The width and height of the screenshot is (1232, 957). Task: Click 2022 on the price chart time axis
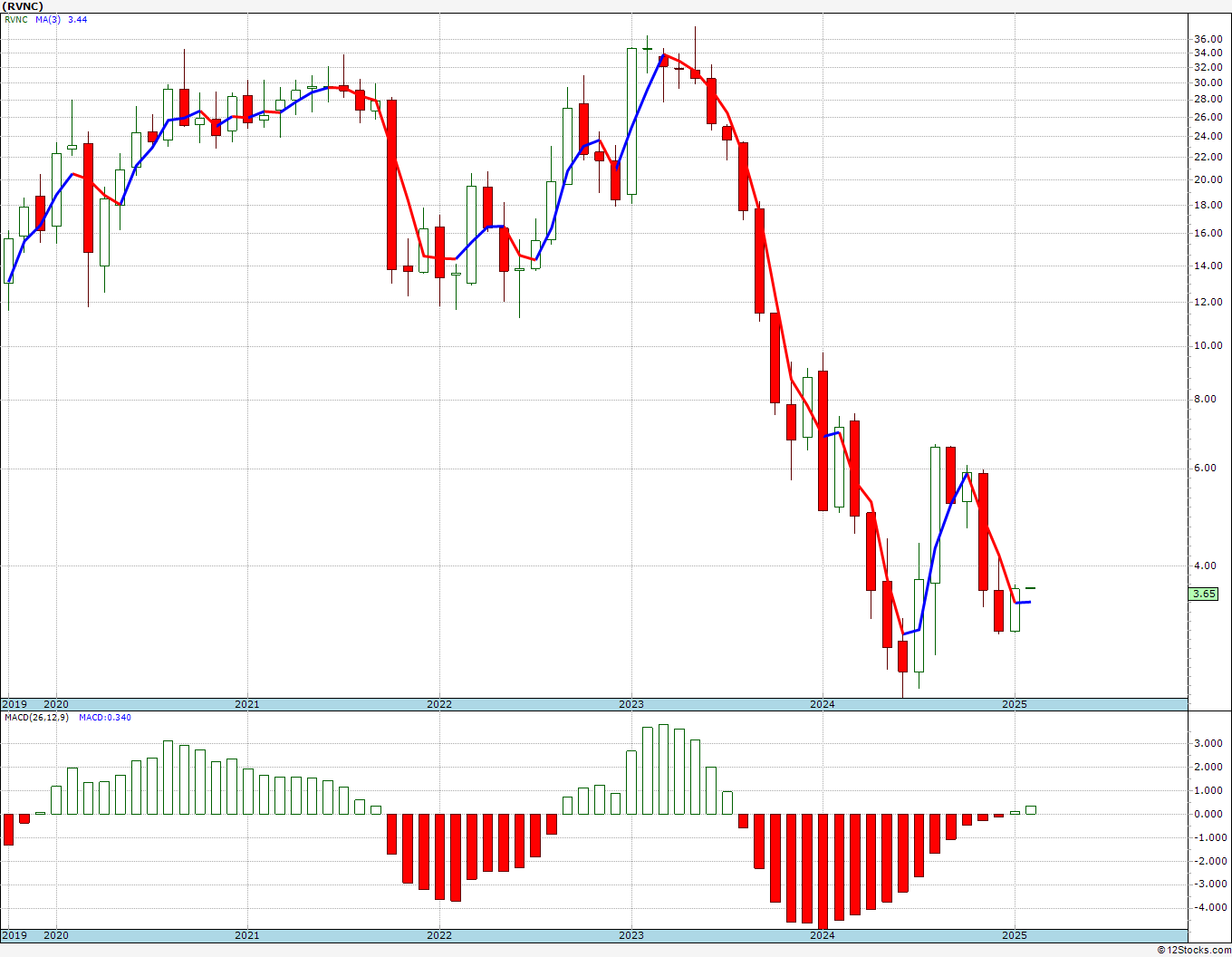pos(439,704)
